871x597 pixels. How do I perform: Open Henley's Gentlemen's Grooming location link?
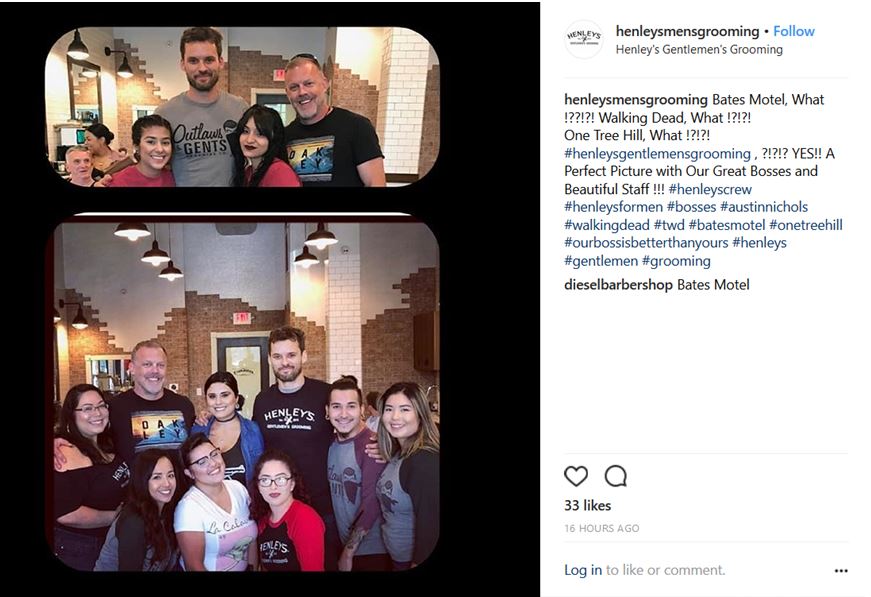coord(699,49)
